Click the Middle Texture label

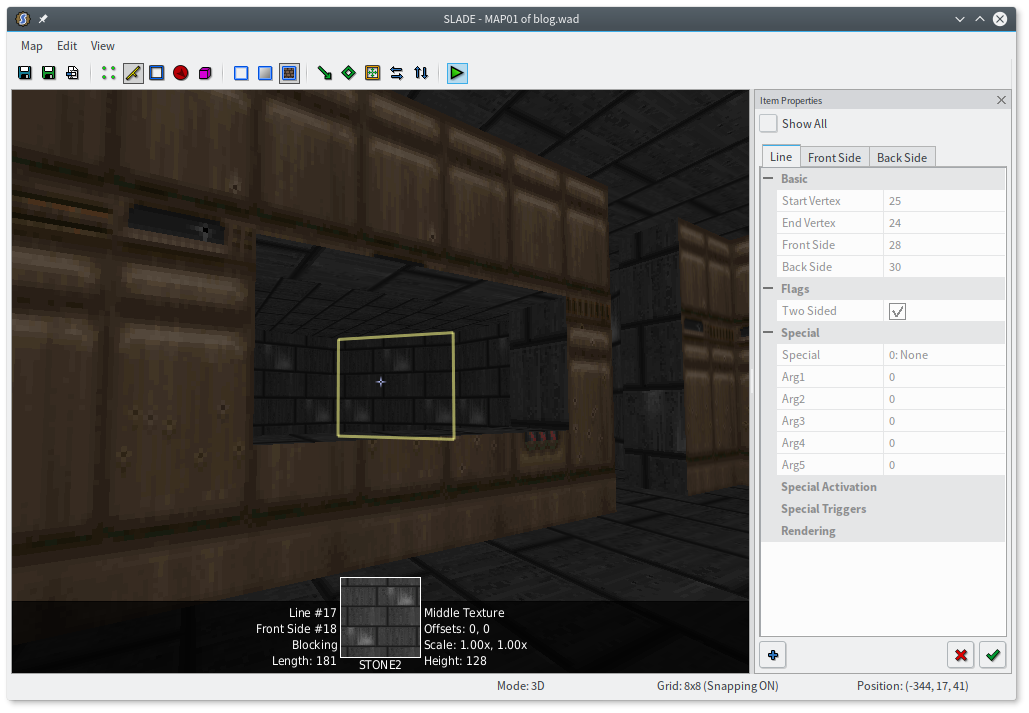pos(464,613)
